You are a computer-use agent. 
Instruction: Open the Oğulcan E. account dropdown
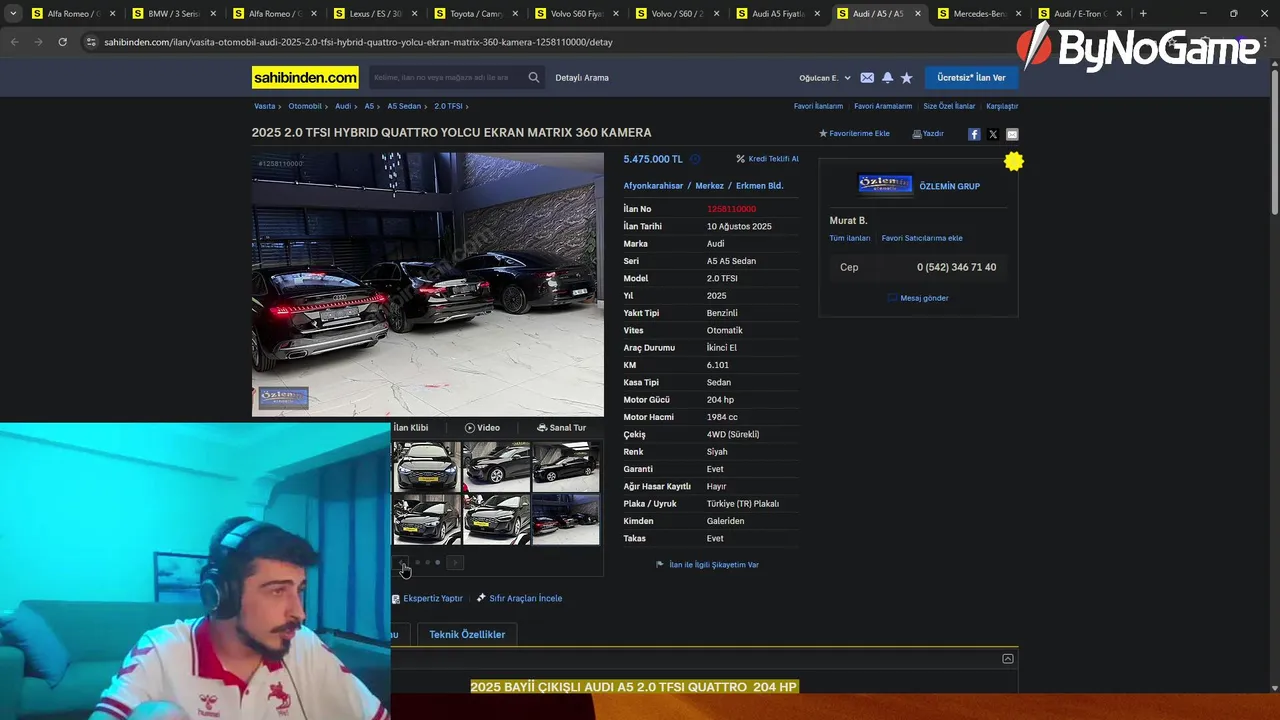825,78
